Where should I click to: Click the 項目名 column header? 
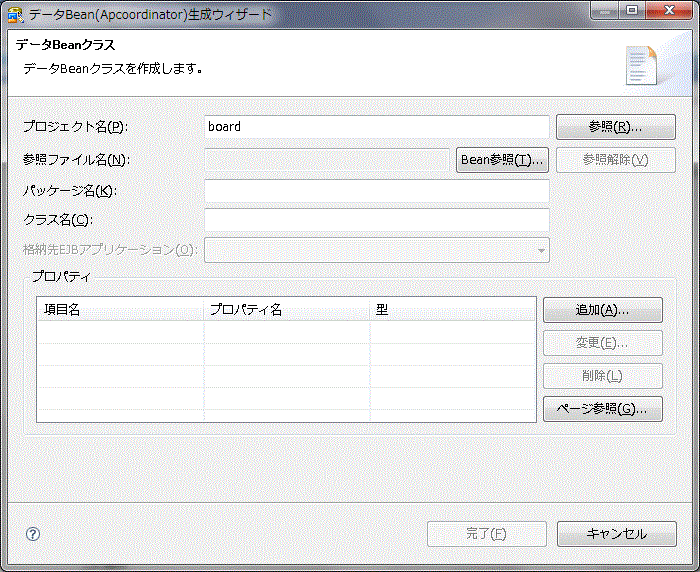120,309
